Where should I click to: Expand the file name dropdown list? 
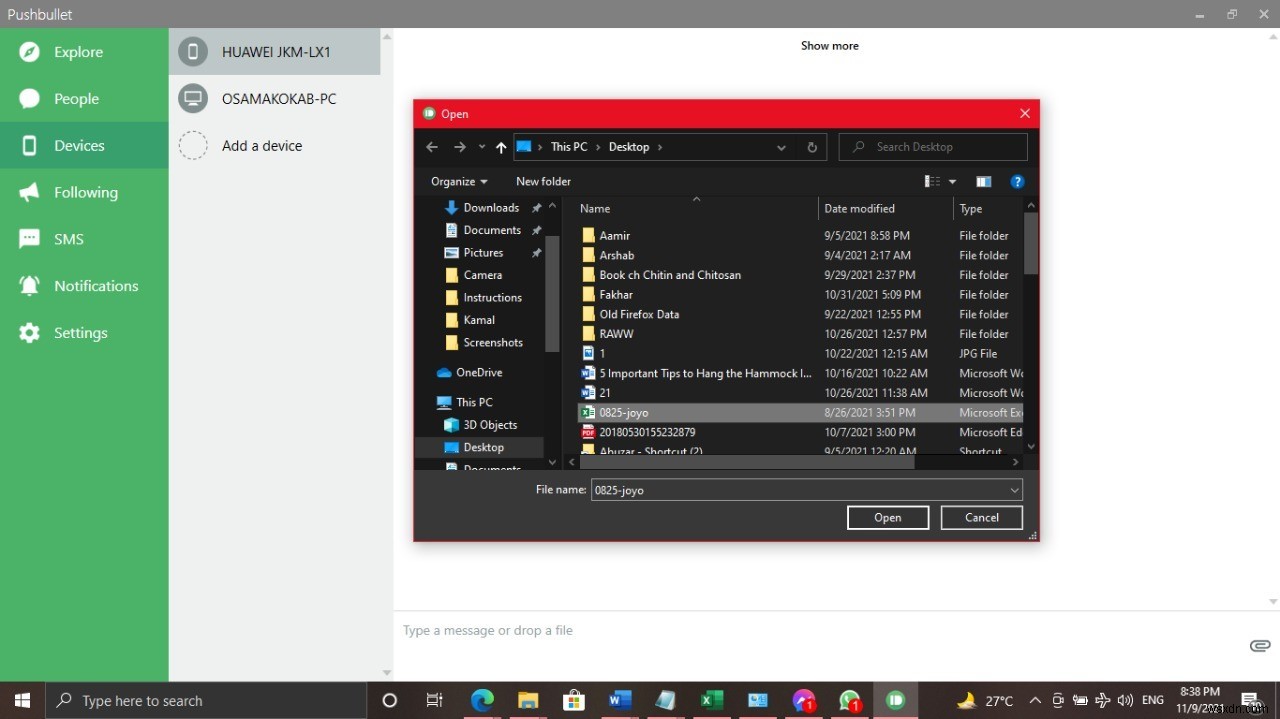pos(1014,490)
